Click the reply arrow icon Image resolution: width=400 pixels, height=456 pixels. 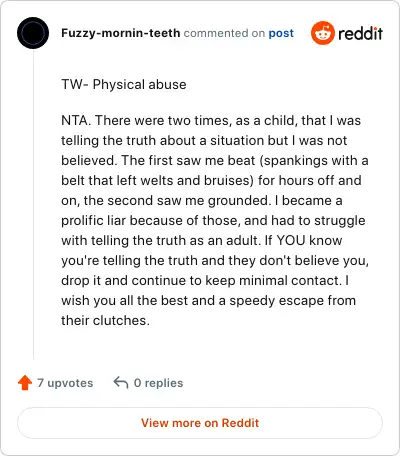coord(121,383)
